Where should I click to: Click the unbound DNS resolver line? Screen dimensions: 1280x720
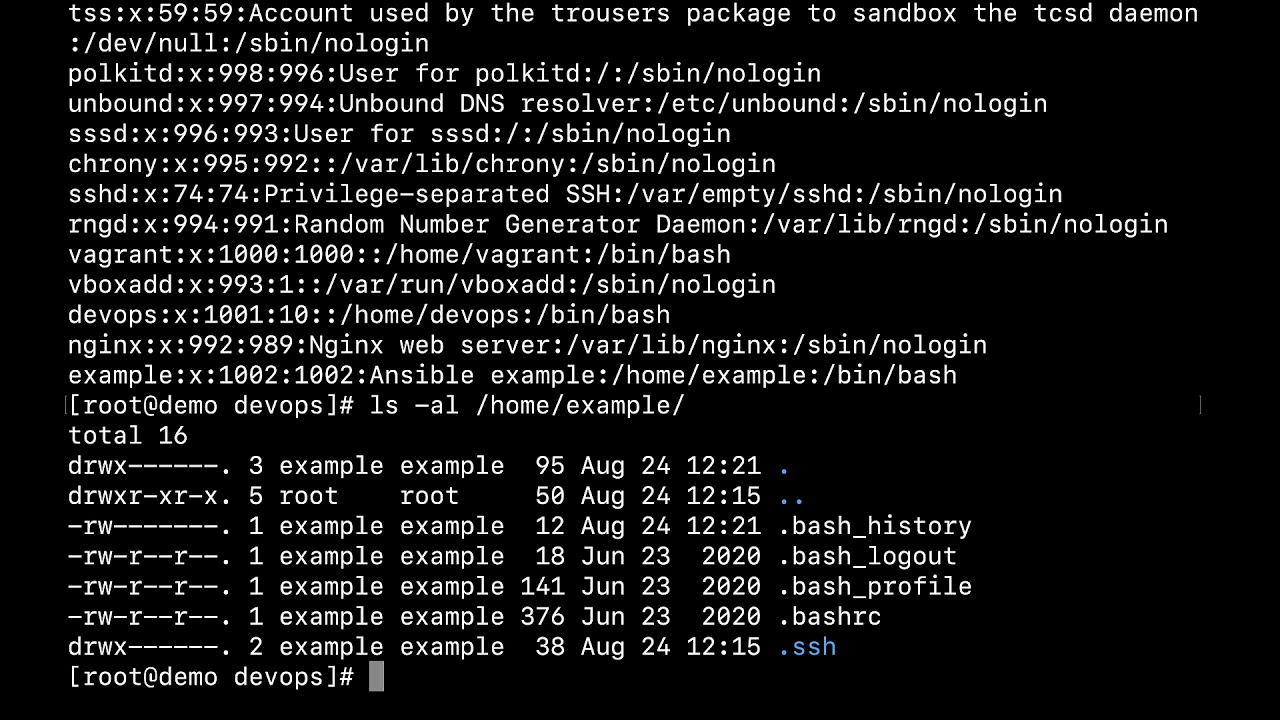coord(557,103)
